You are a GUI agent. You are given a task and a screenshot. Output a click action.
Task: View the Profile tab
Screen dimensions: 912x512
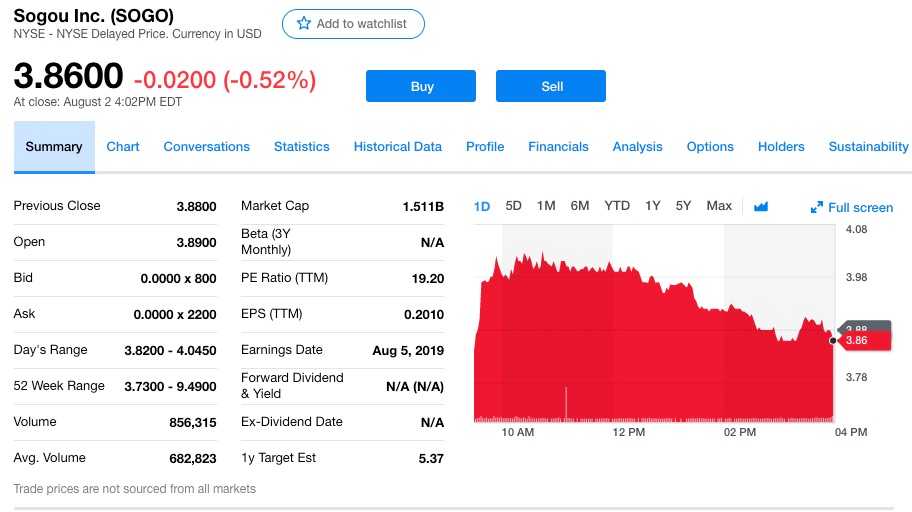[x=485, y=147]
